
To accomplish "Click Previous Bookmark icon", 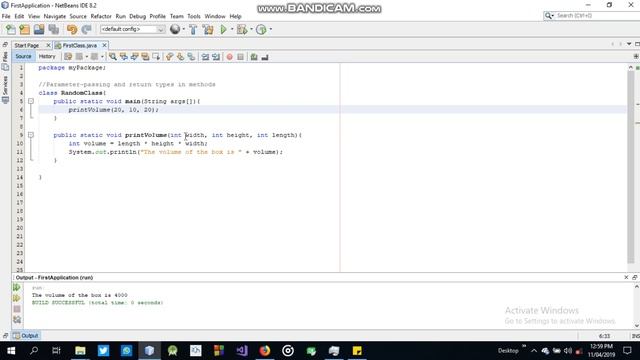I will click(x=169, y=57).
